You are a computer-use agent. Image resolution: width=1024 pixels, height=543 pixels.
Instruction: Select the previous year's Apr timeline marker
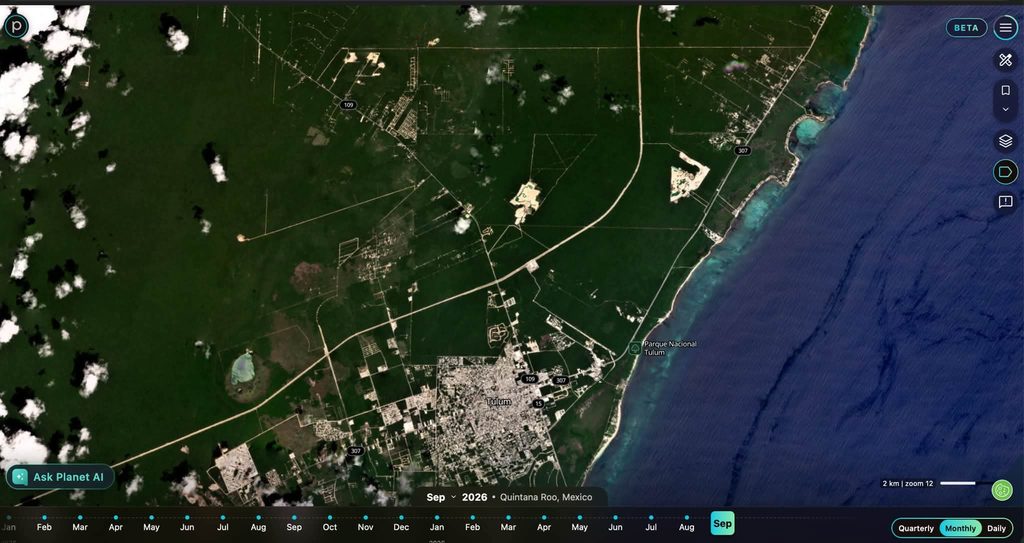[116, 525]
